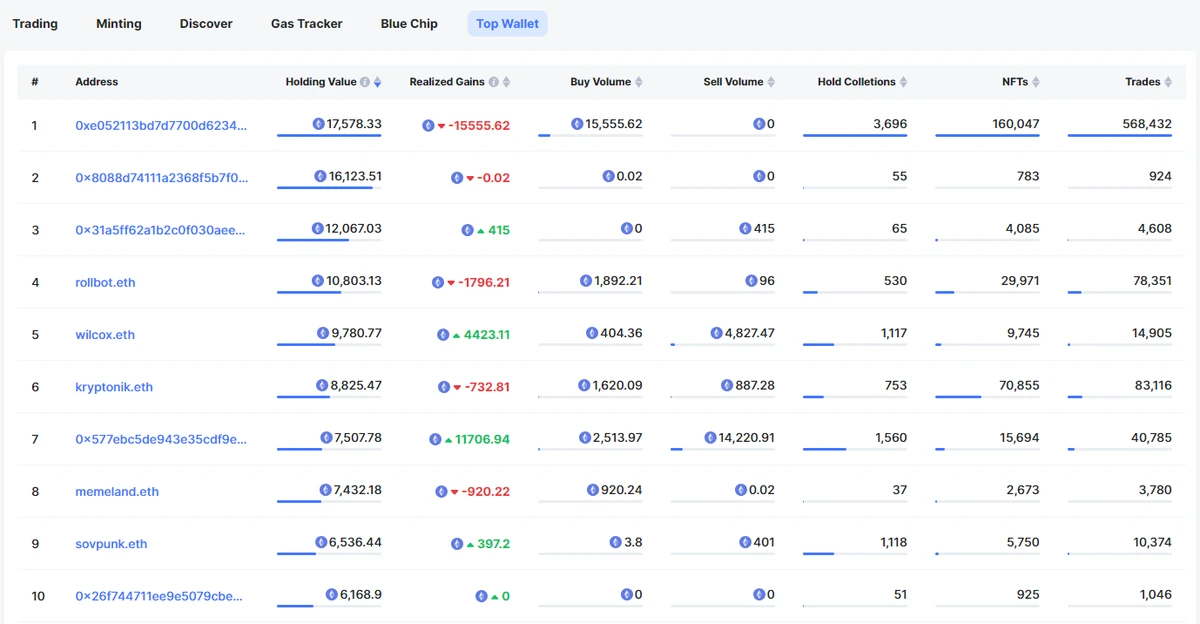Viewport: 1200px width, 624px height.
Task: Go to the Blue Chip tab
Action: [x=409, y=23]
